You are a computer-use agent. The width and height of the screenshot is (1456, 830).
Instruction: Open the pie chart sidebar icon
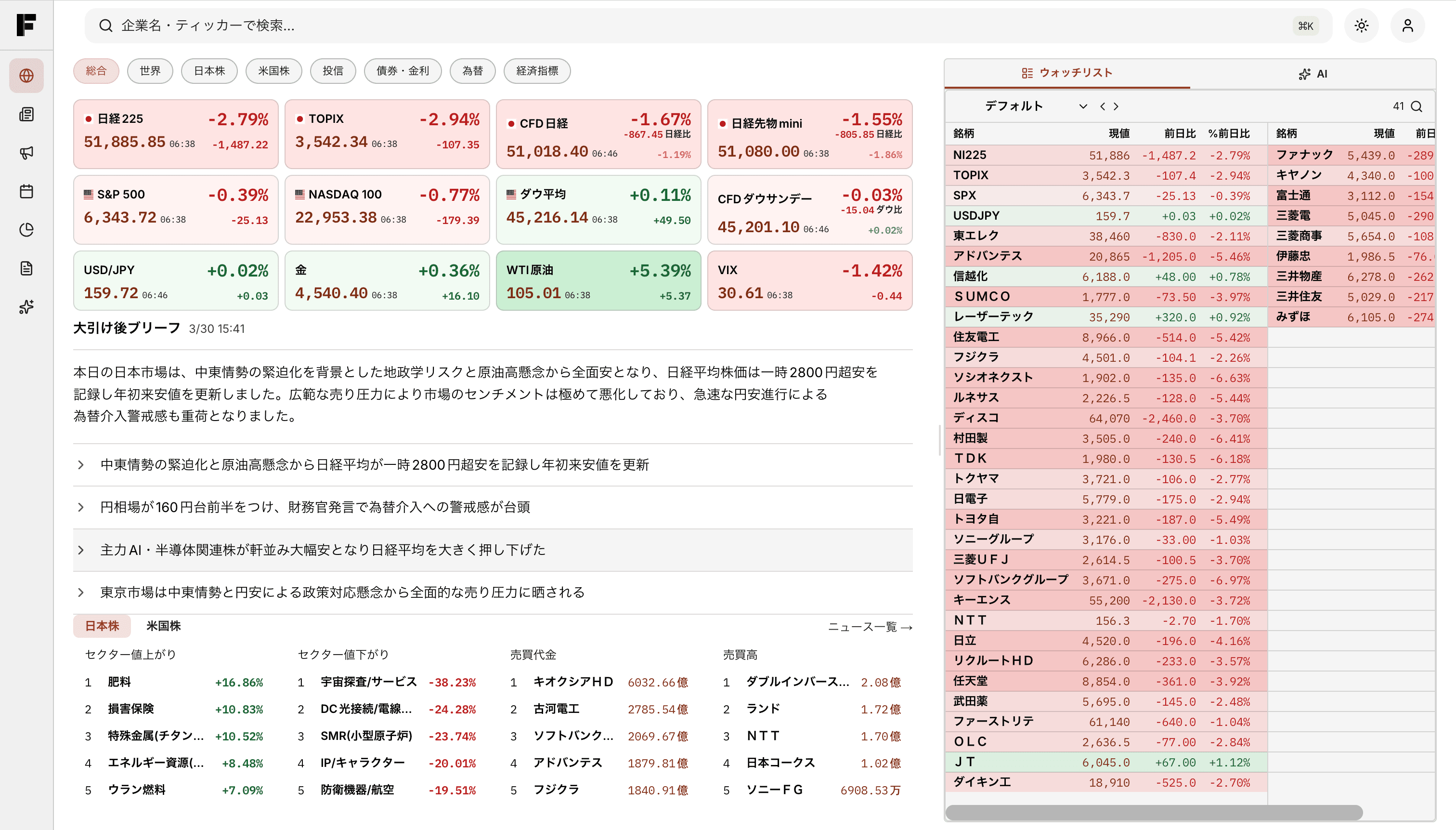point(26,230)
